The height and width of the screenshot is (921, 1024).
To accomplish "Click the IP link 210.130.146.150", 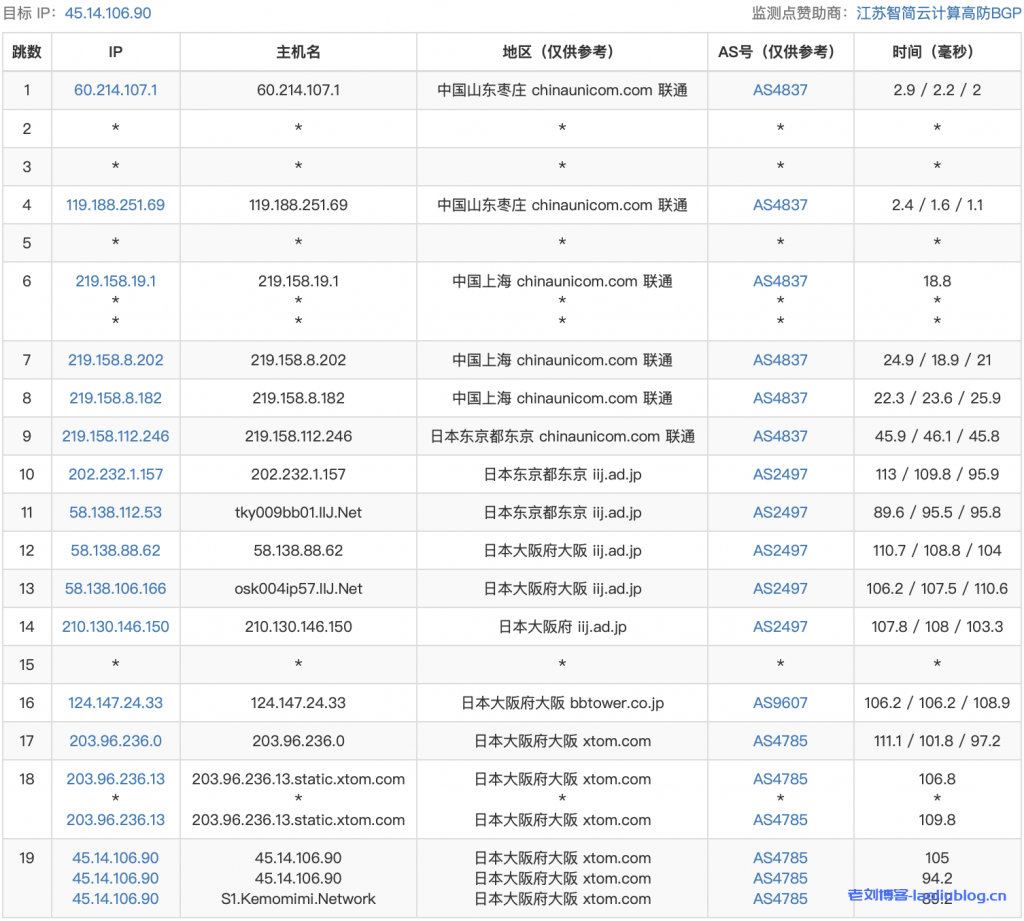I will tap(115, 627).
